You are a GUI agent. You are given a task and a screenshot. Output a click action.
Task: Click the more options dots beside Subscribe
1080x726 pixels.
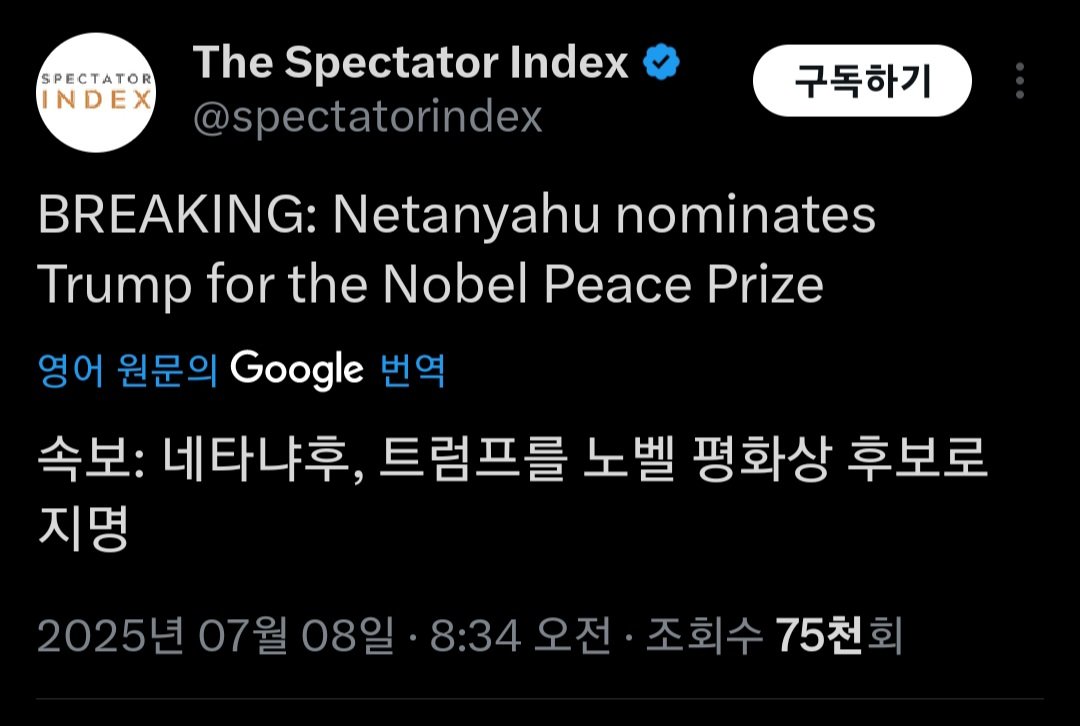point(1021,80)
